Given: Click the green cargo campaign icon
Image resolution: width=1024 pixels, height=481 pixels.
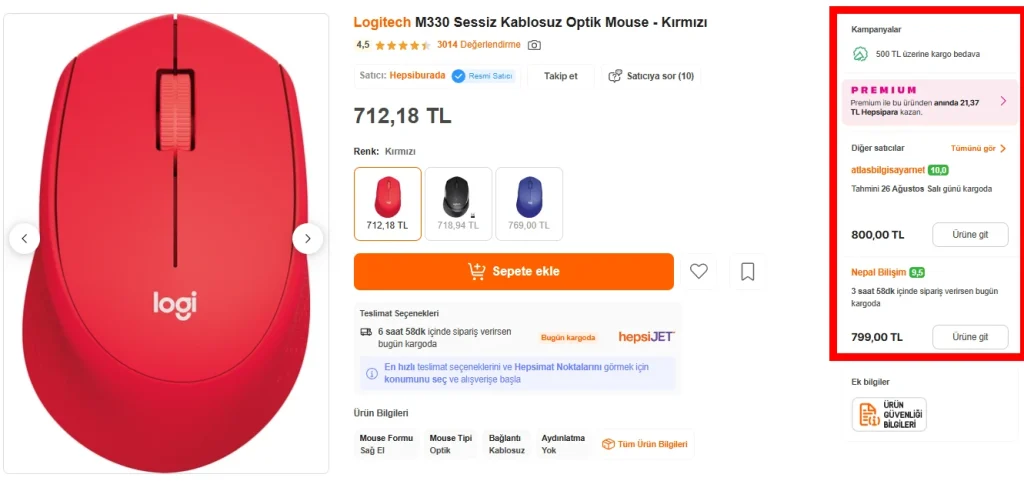Looking at the screenshot, I should click(x=859, y=54).
